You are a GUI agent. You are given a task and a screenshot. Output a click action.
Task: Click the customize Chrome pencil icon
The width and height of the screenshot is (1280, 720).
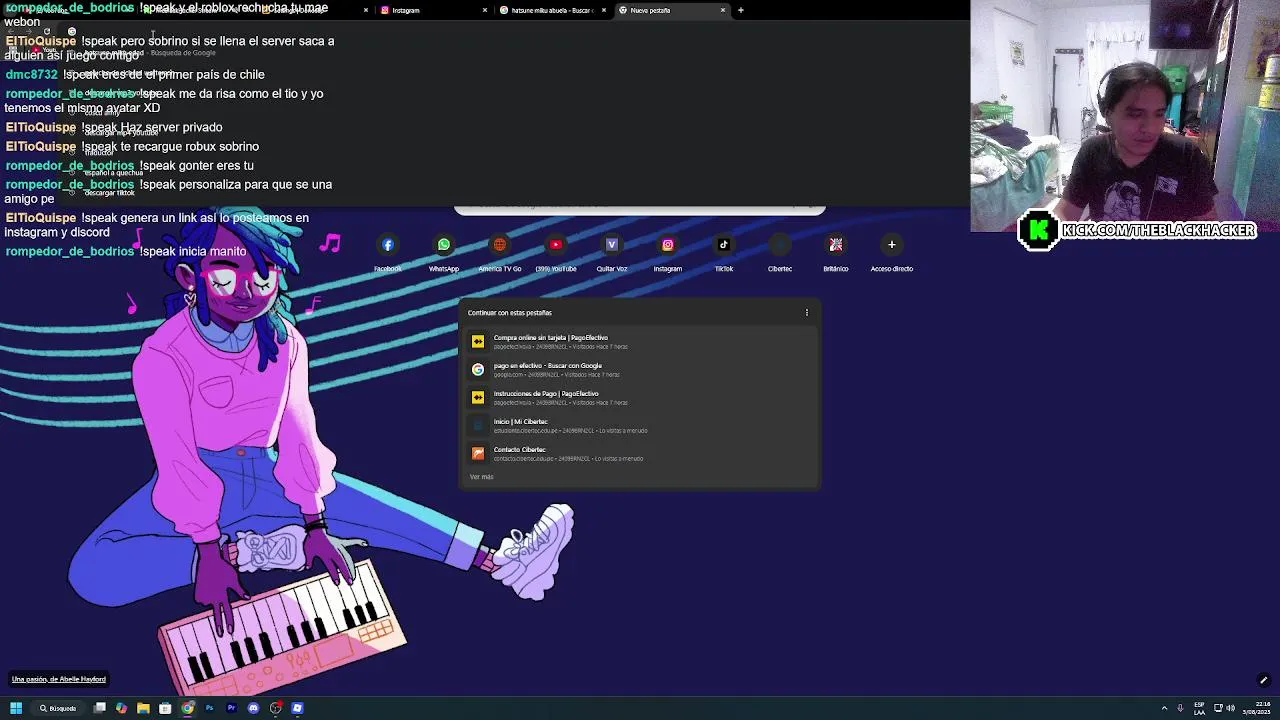(x=1264, y=680)
